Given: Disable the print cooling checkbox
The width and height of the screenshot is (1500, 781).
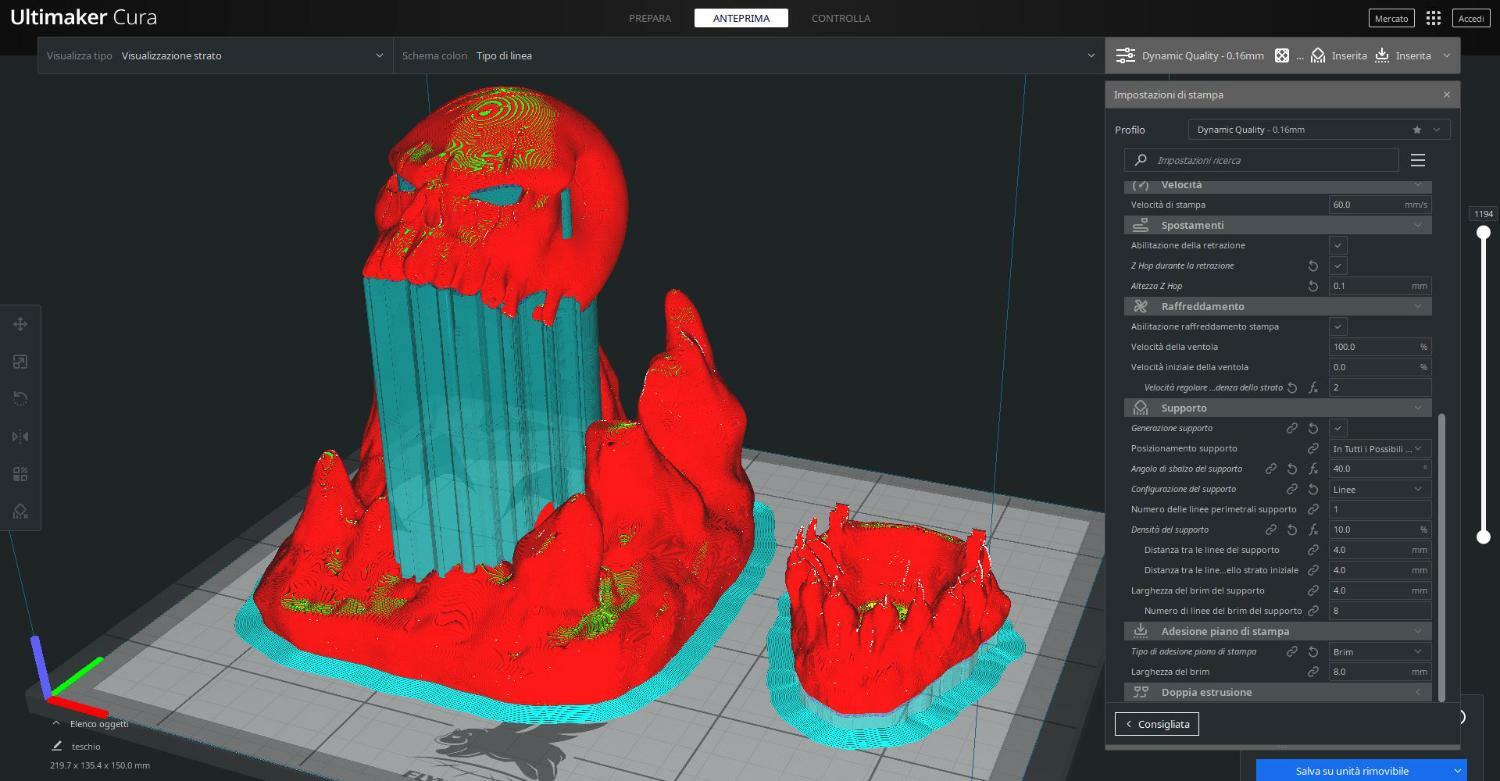Looking at the screenshot, I should pyautogui.click(x=1338, y=326).
